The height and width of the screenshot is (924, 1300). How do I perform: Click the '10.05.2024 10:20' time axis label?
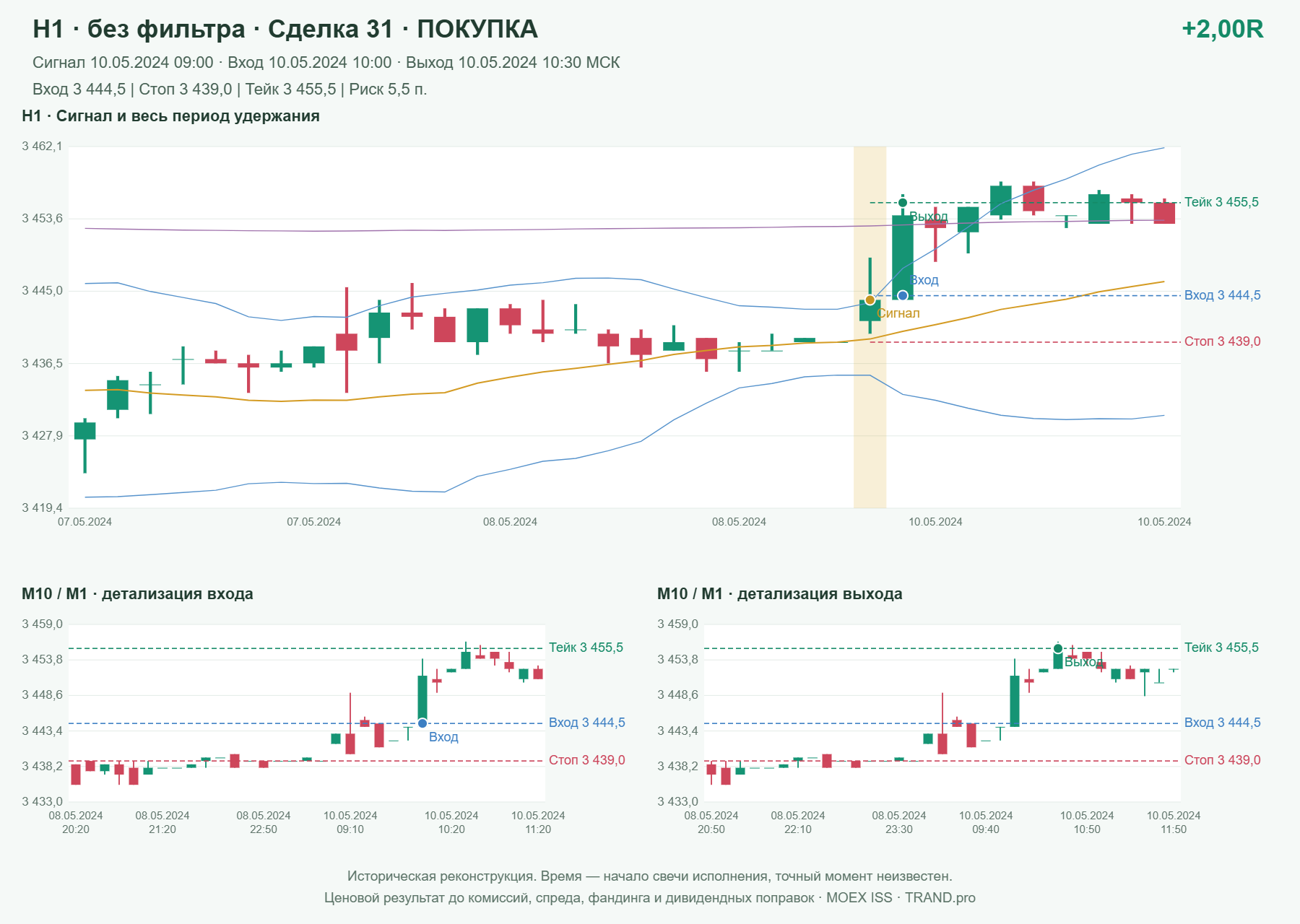coord(451,822)
